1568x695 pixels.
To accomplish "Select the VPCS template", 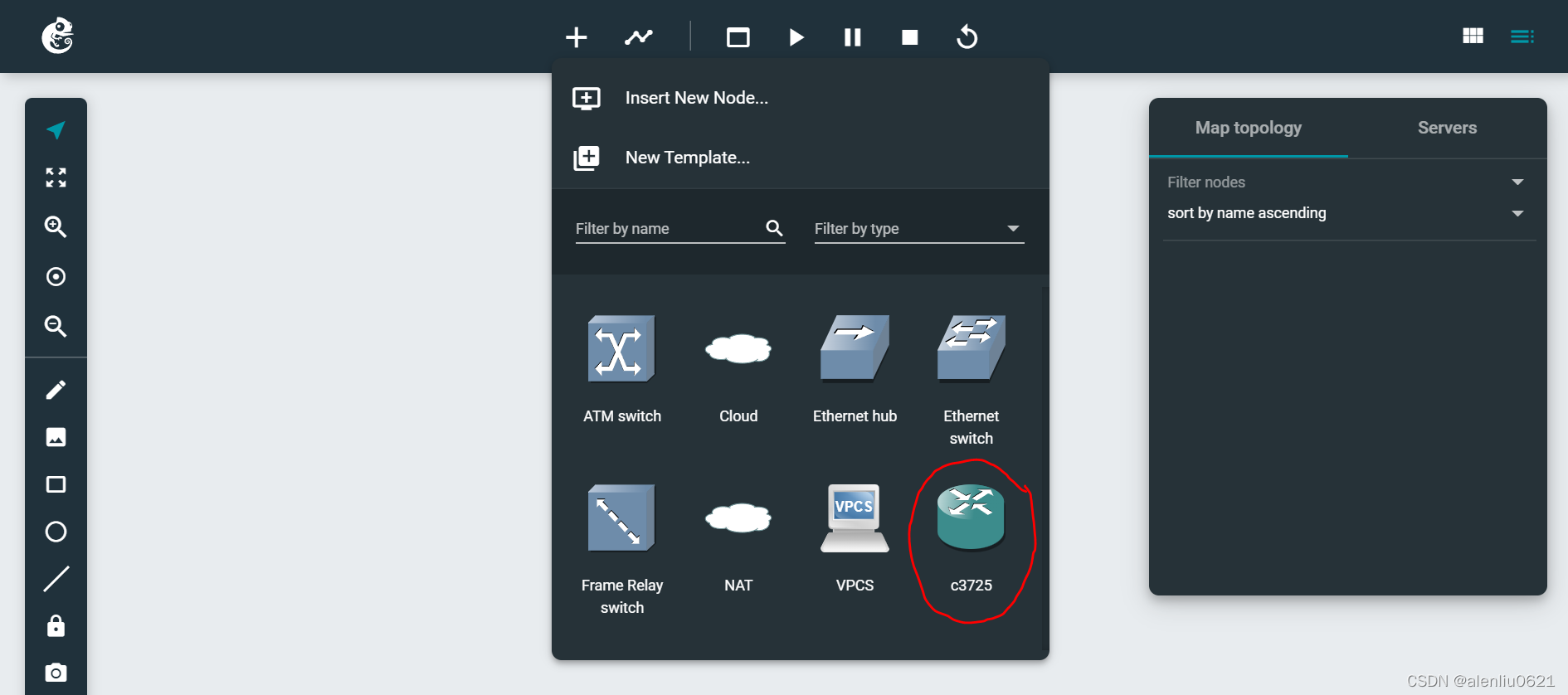I will [855, 538].
